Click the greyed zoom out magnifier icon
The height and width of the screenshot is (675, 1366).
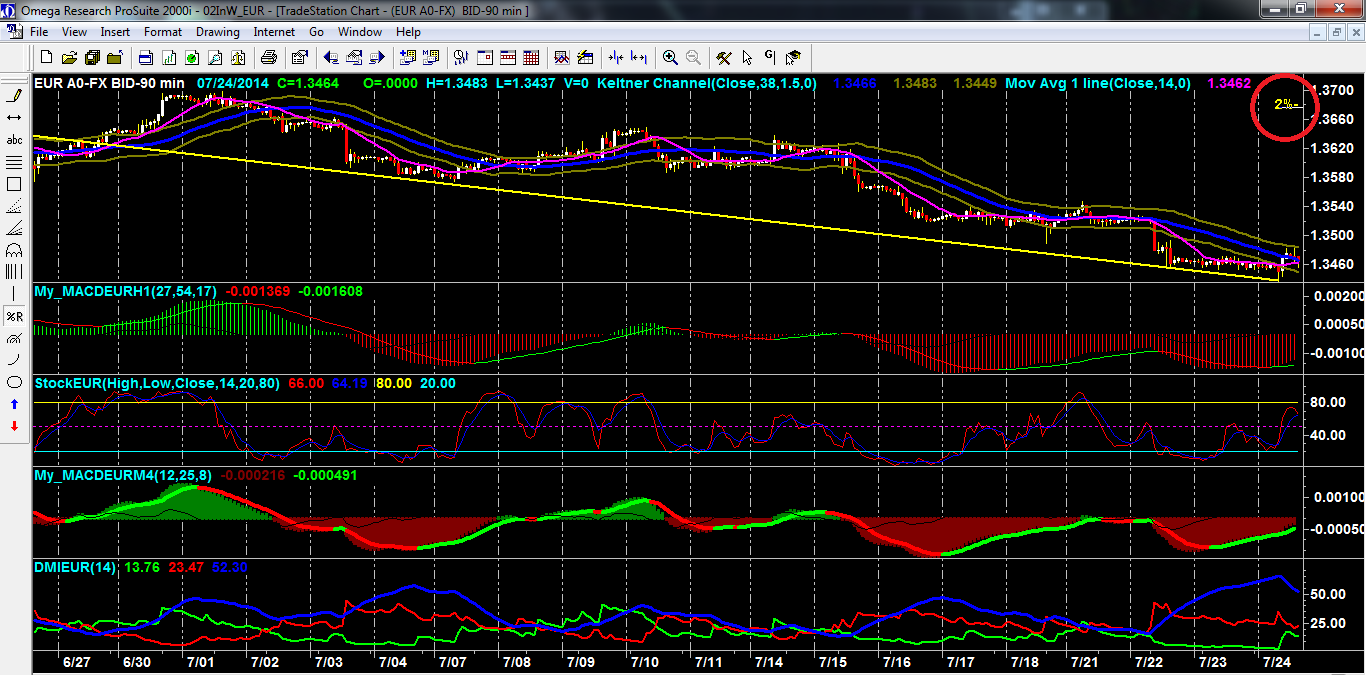(693, 57)
